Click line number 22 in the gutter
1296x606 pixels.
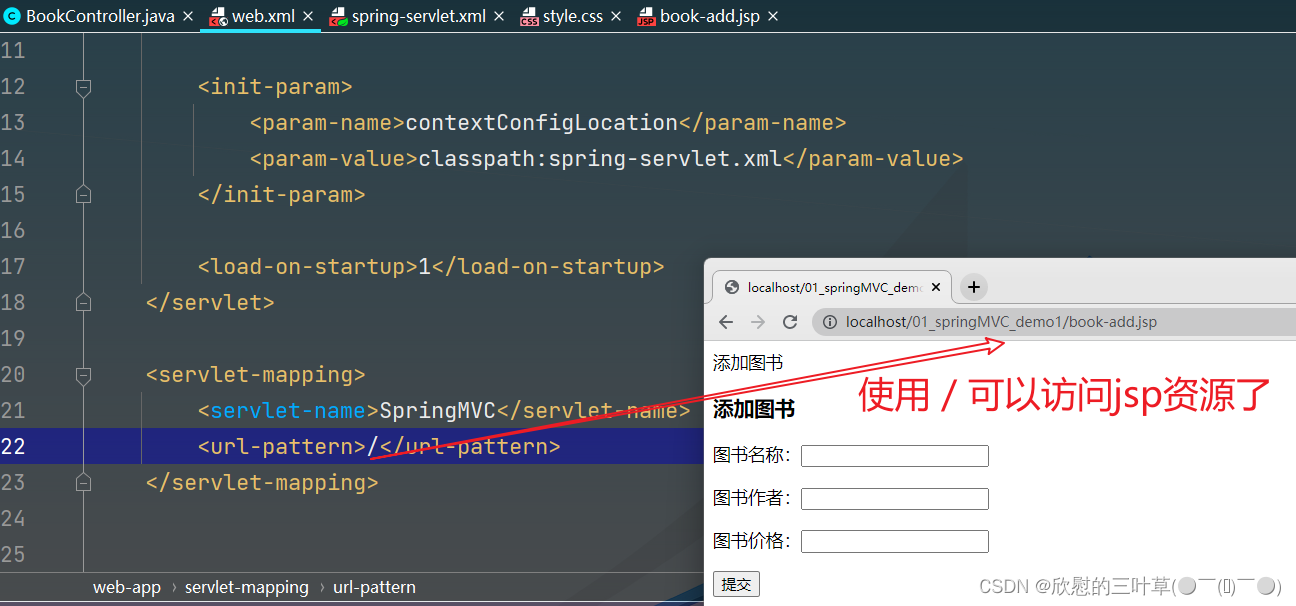click(x=13, y=446)
